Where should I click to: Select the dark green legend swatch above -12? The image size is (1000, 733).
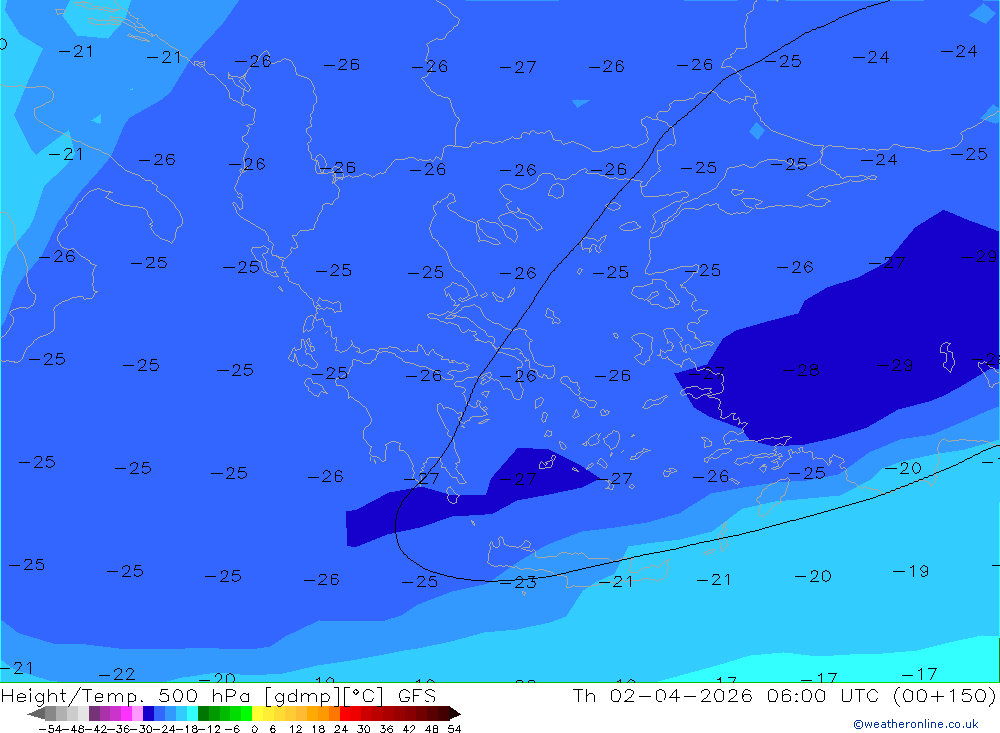pos(203,714)
